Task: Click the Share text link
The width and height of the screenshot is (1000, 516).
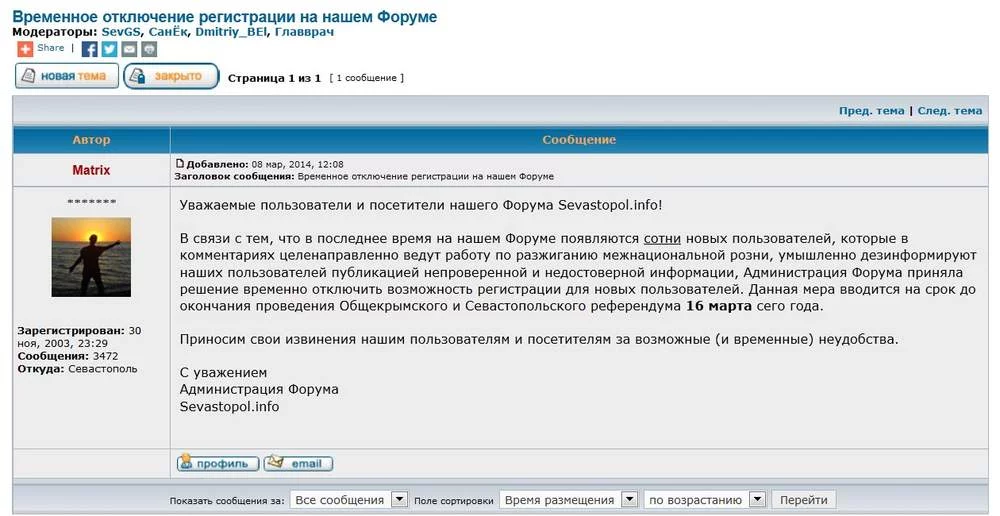Action: point(50,48)
